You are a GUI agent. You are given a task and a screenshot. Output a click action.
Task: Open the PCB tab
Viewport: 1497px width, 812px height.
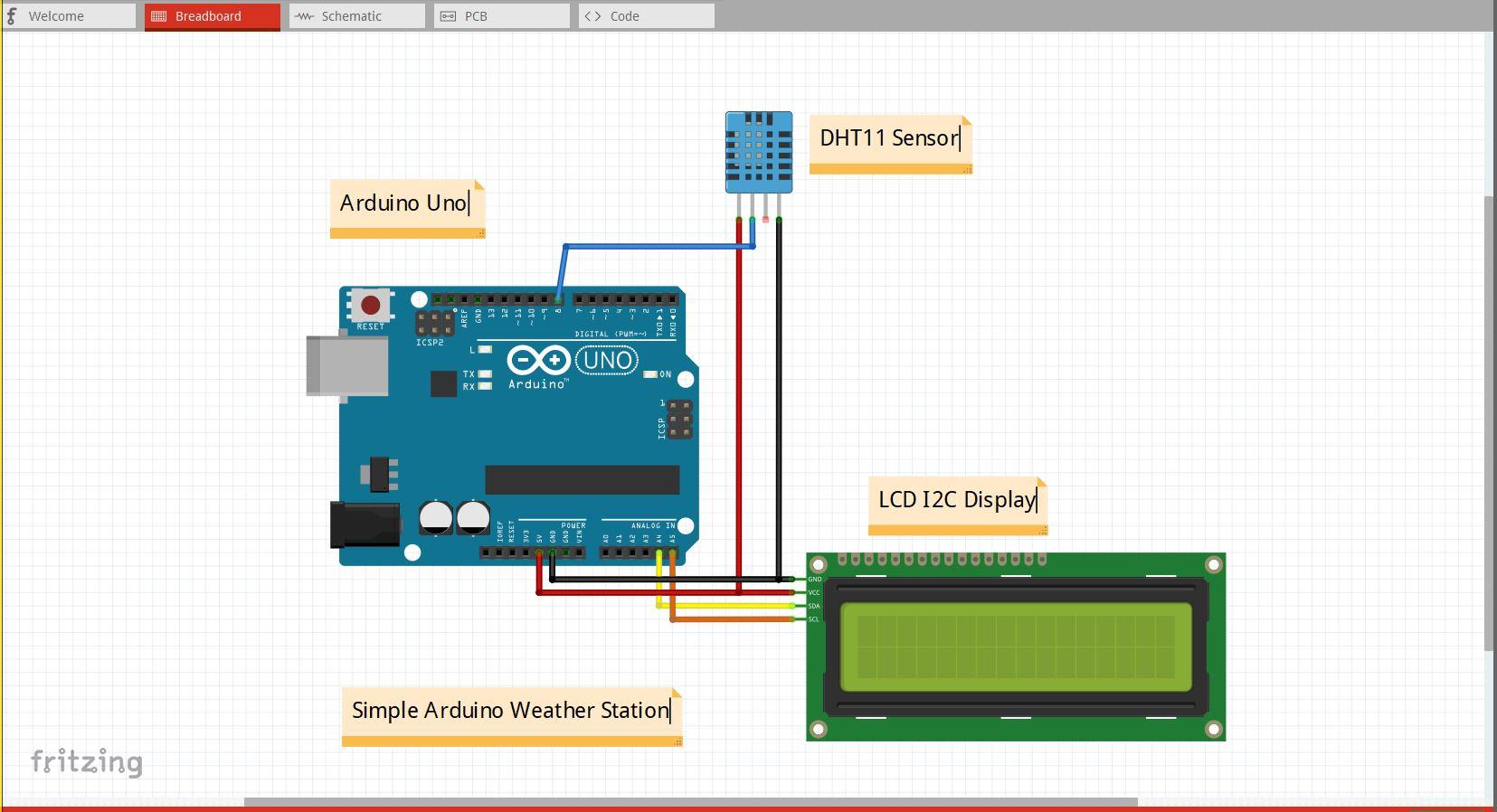(x=502, y=16)
